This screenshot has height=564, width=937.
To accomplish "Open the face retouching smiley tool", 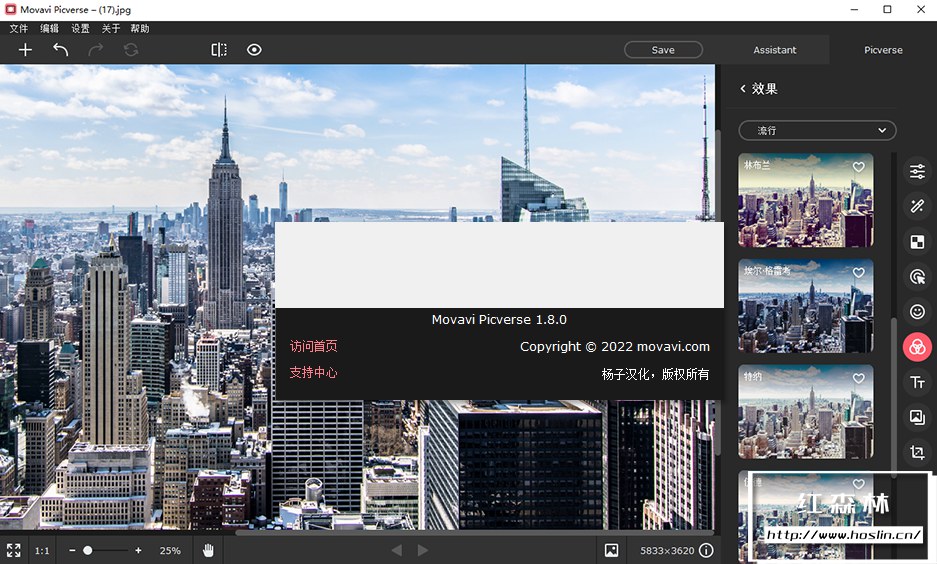I will [917, 312].
